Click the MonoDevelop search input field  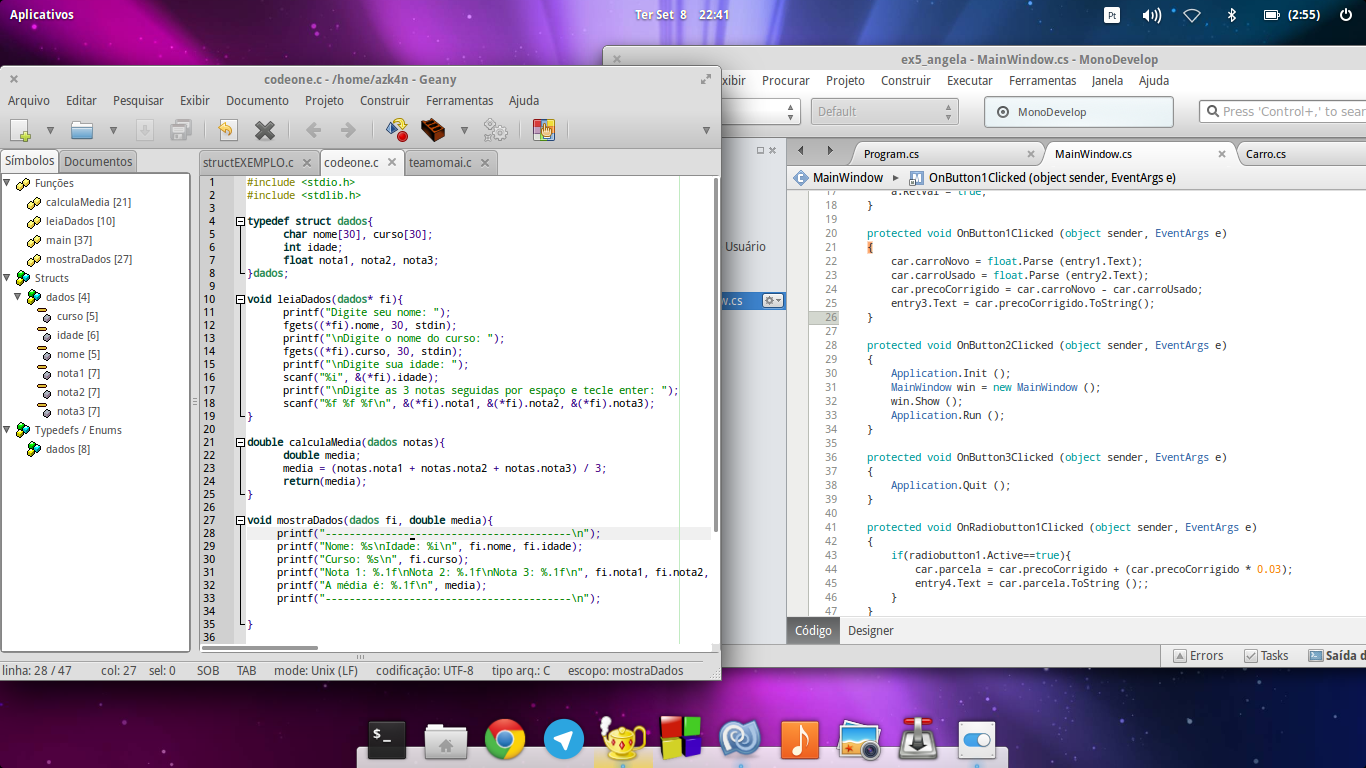pyautogui.click(x=1283, y=112)
